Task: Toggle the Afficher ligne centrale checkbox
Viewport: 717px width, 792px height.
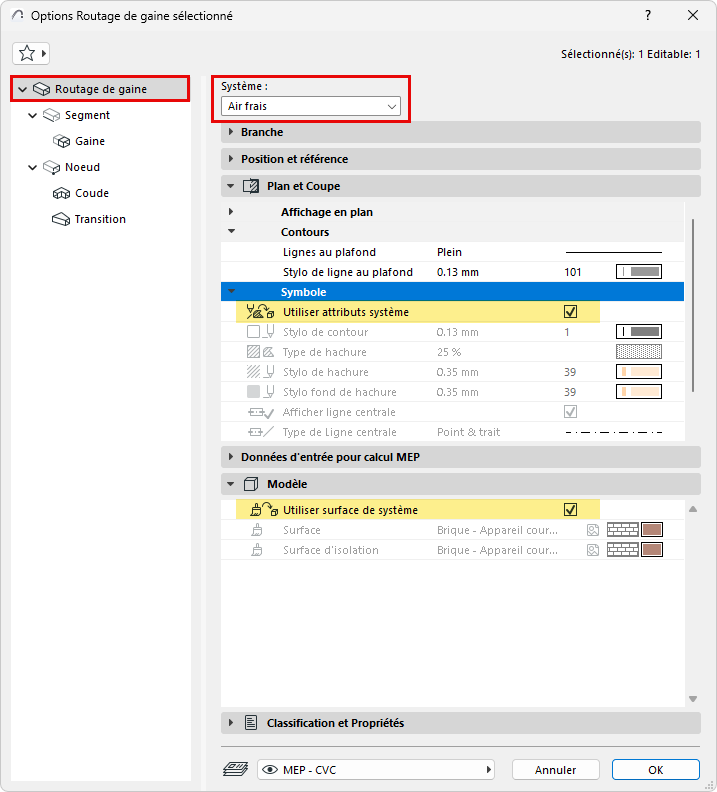Action: 571,412
